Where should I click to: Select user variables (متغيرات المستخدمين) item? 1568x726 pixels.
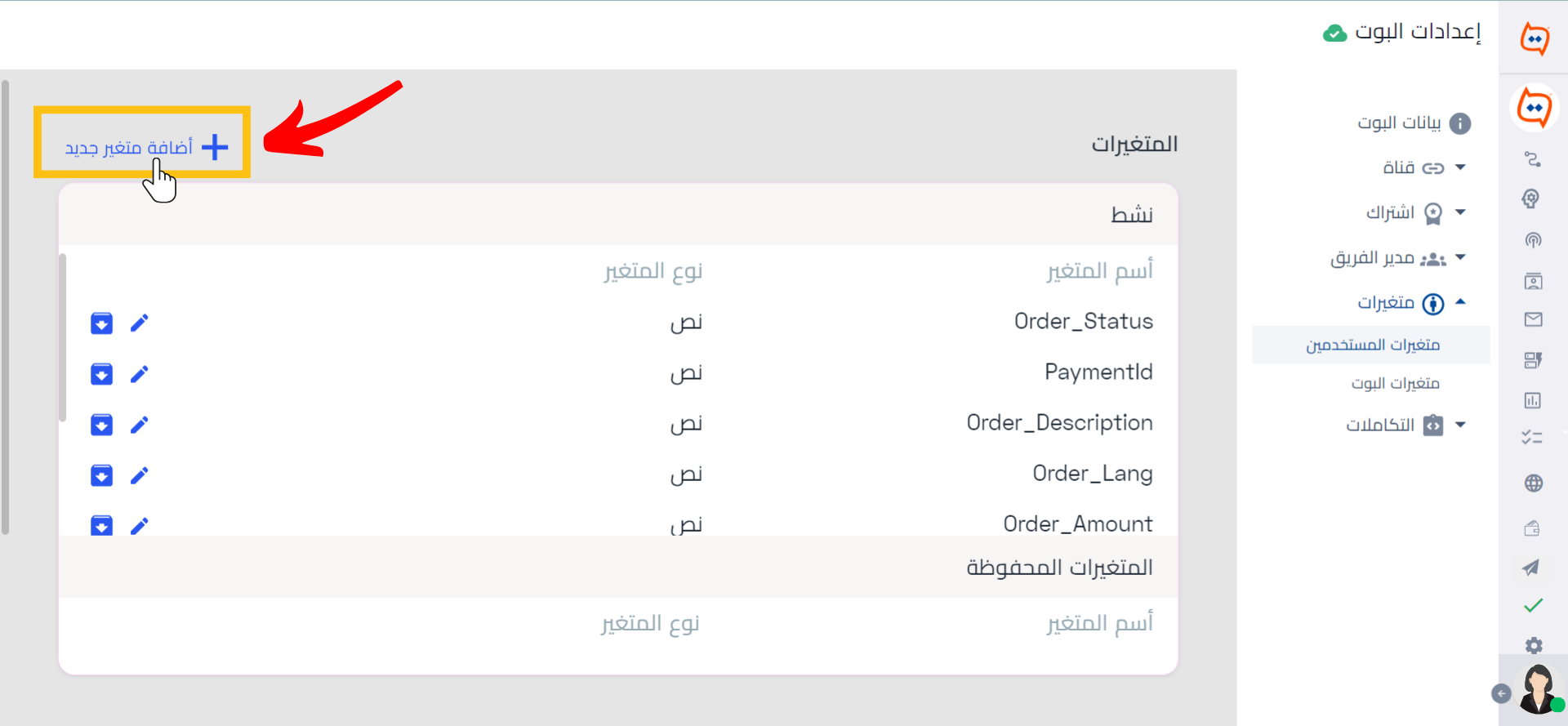[1372, 345]
